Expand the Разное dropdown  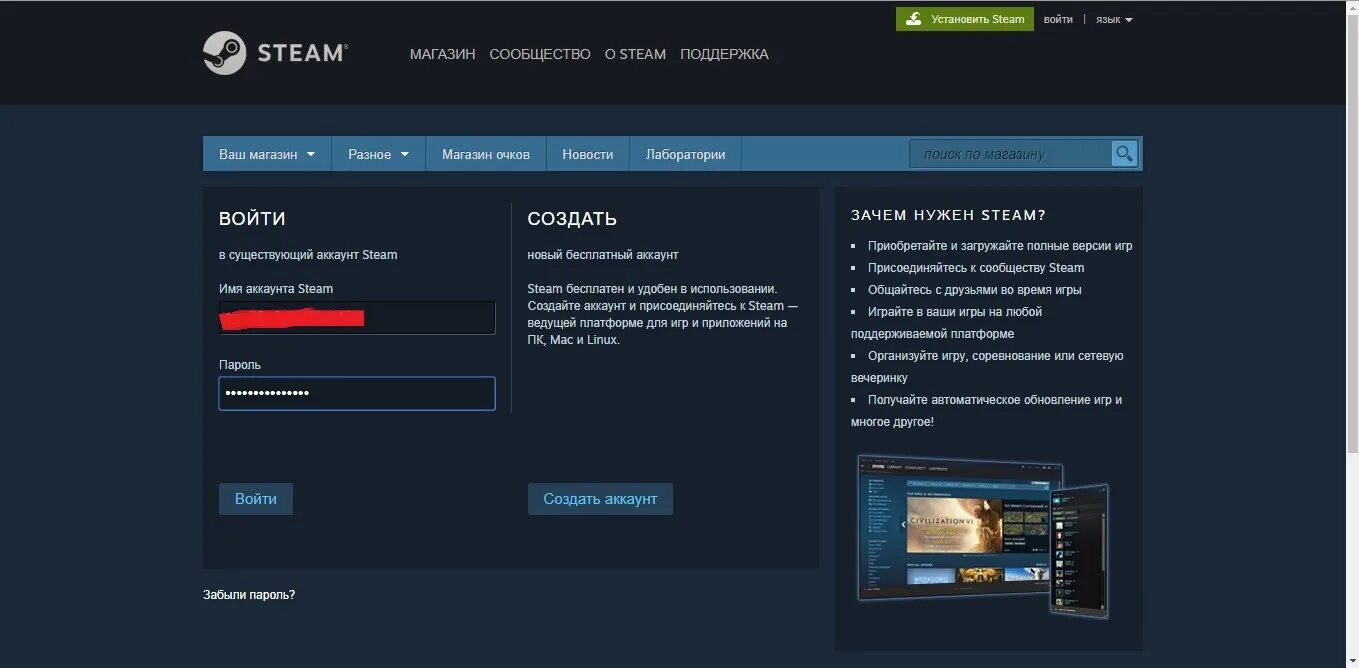point(379,154)
